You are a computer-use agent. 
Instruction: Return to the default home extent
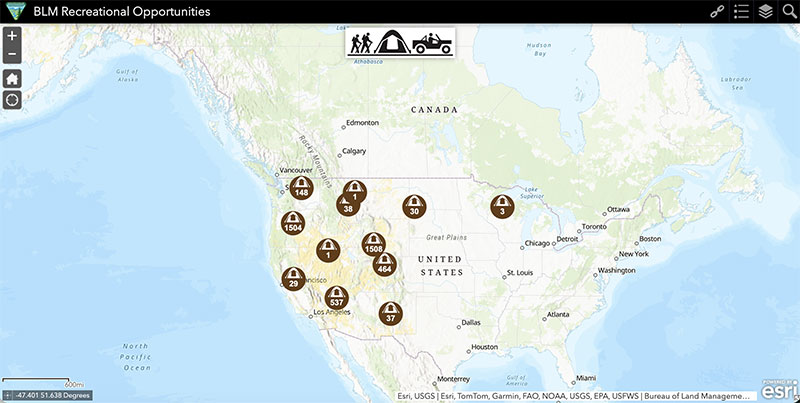(12, 79)
